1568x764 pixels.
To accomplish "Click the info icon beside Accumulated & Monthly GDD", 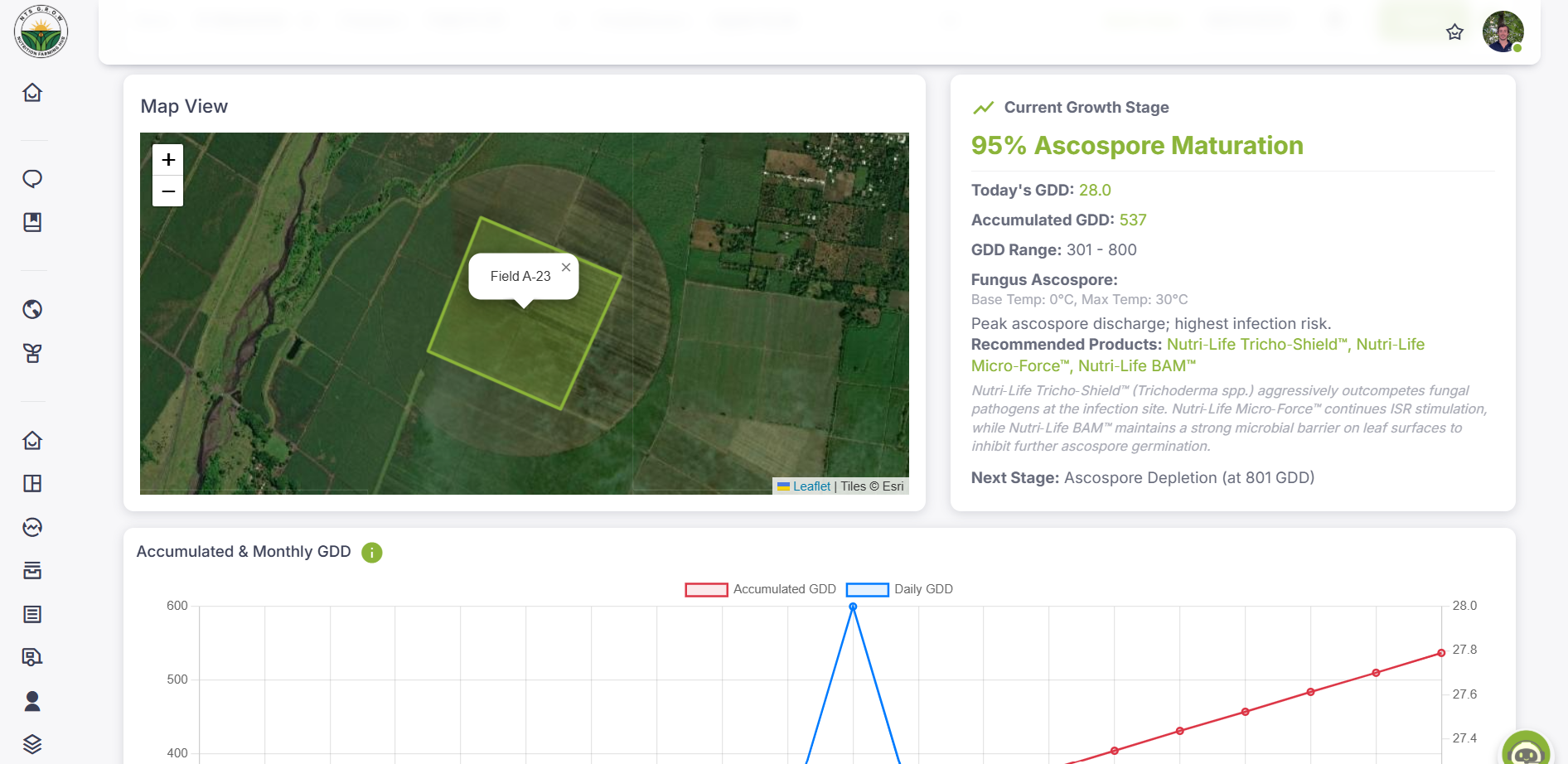I will (x=371, y=552).
